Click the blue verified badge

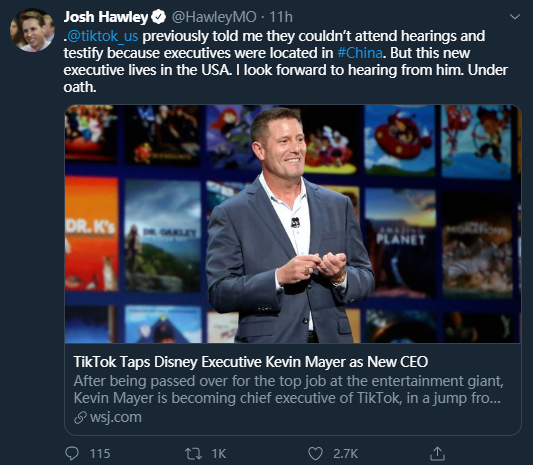point(158,17)
